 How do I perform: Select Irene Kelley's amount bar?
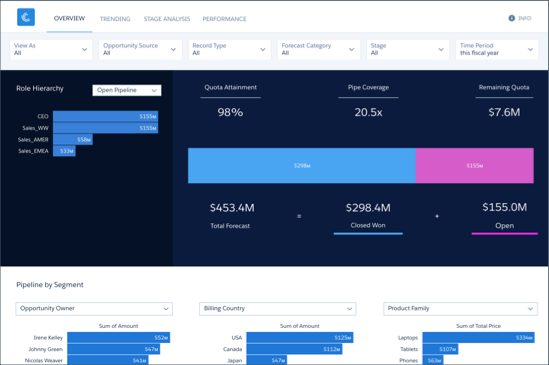pos(119,338)
